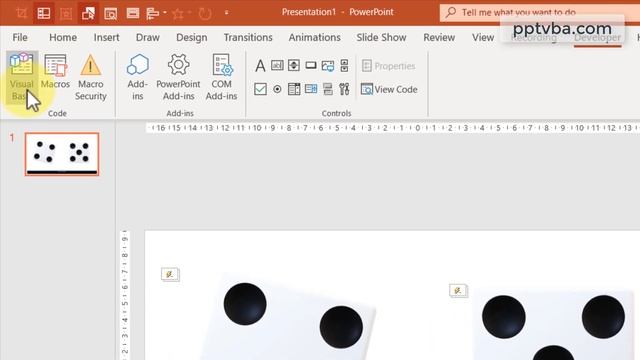Switch to the Design tab

point(192,38)
